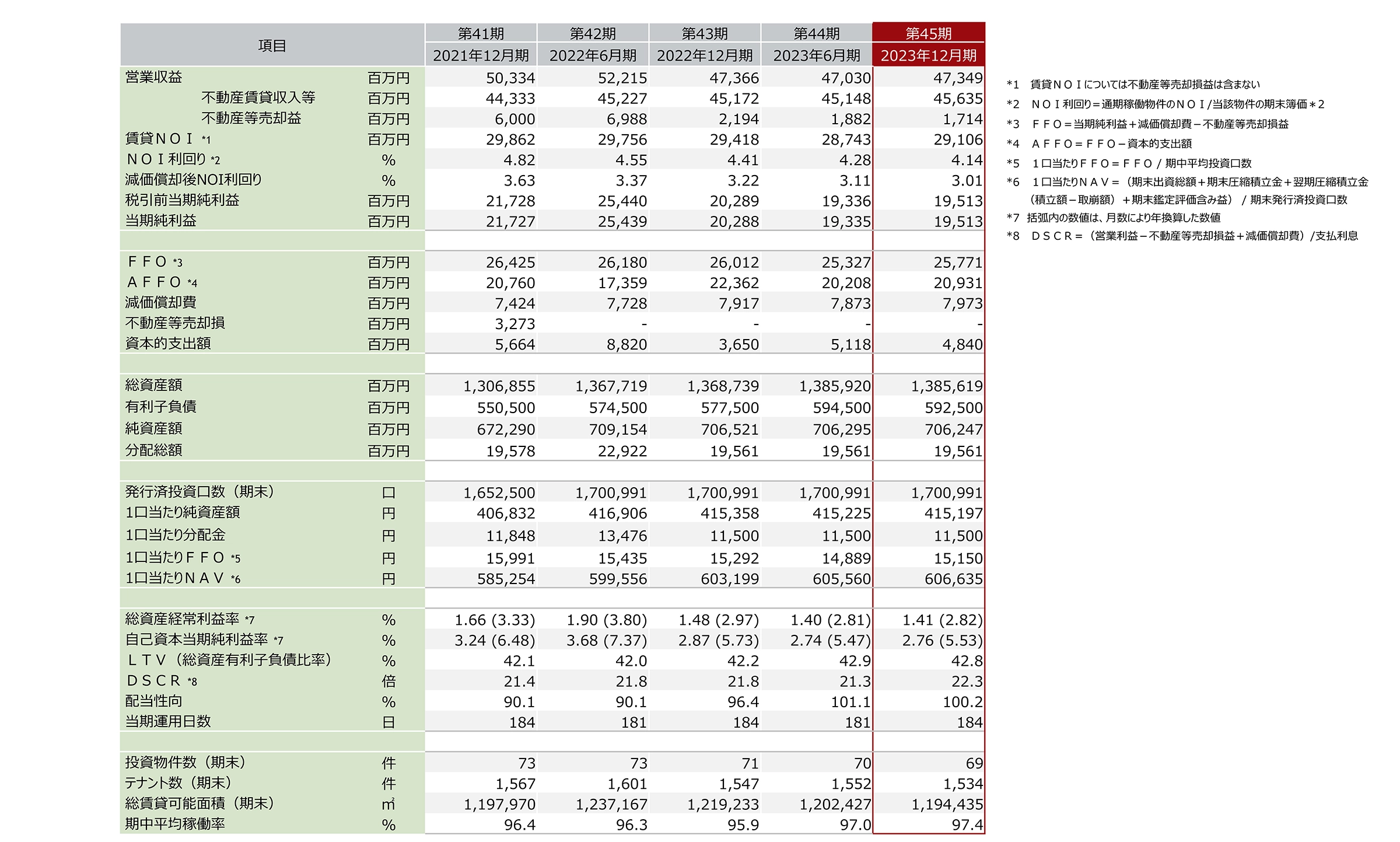
Task: Click the 2023年12月期 header cell
Action: 928,55
